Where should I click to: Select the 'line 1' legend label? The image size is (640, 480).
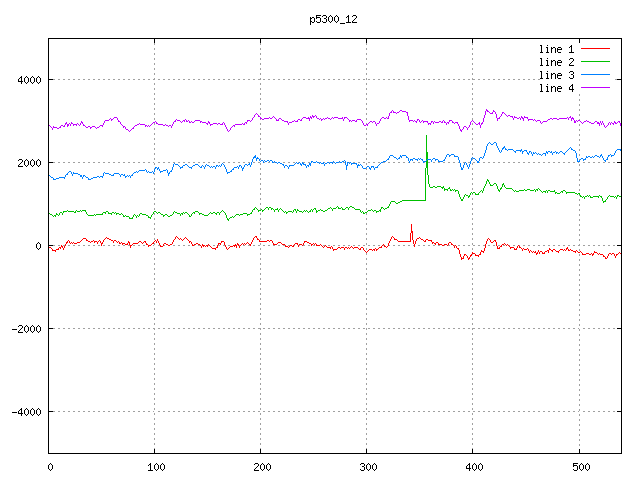[x=556, y=49]
